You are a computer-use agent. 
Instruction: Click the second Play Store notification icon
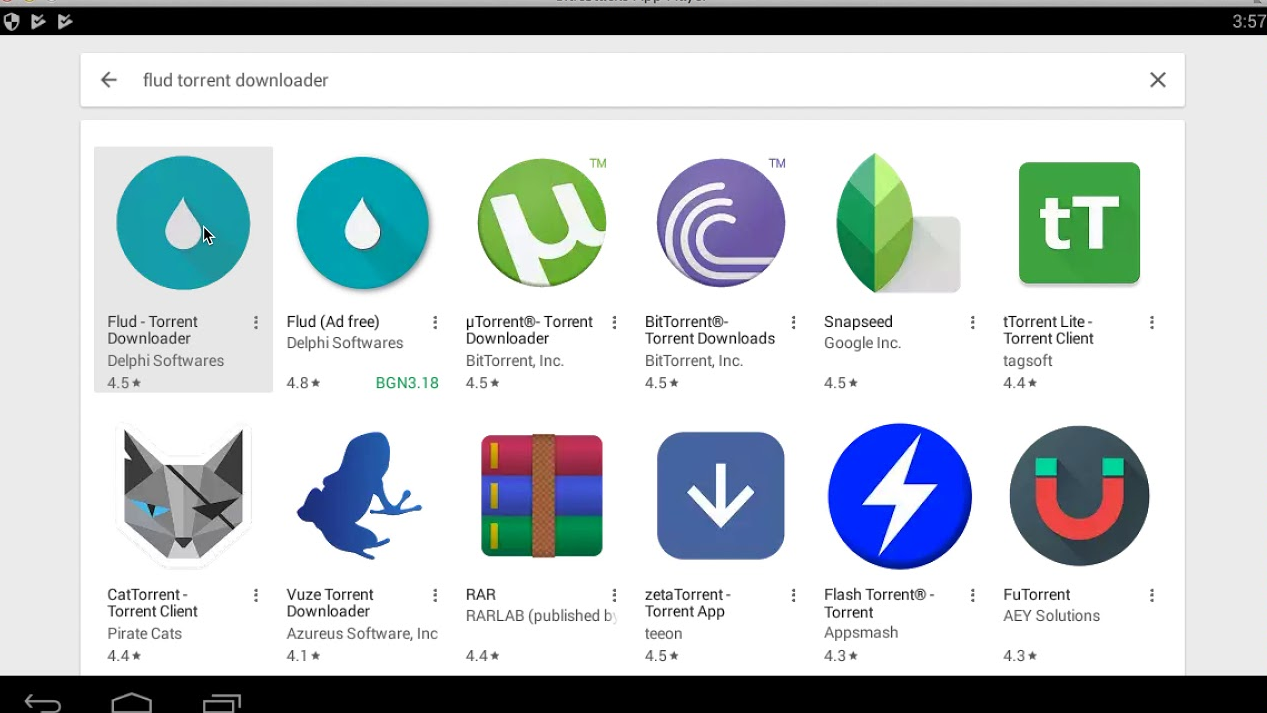65,21
